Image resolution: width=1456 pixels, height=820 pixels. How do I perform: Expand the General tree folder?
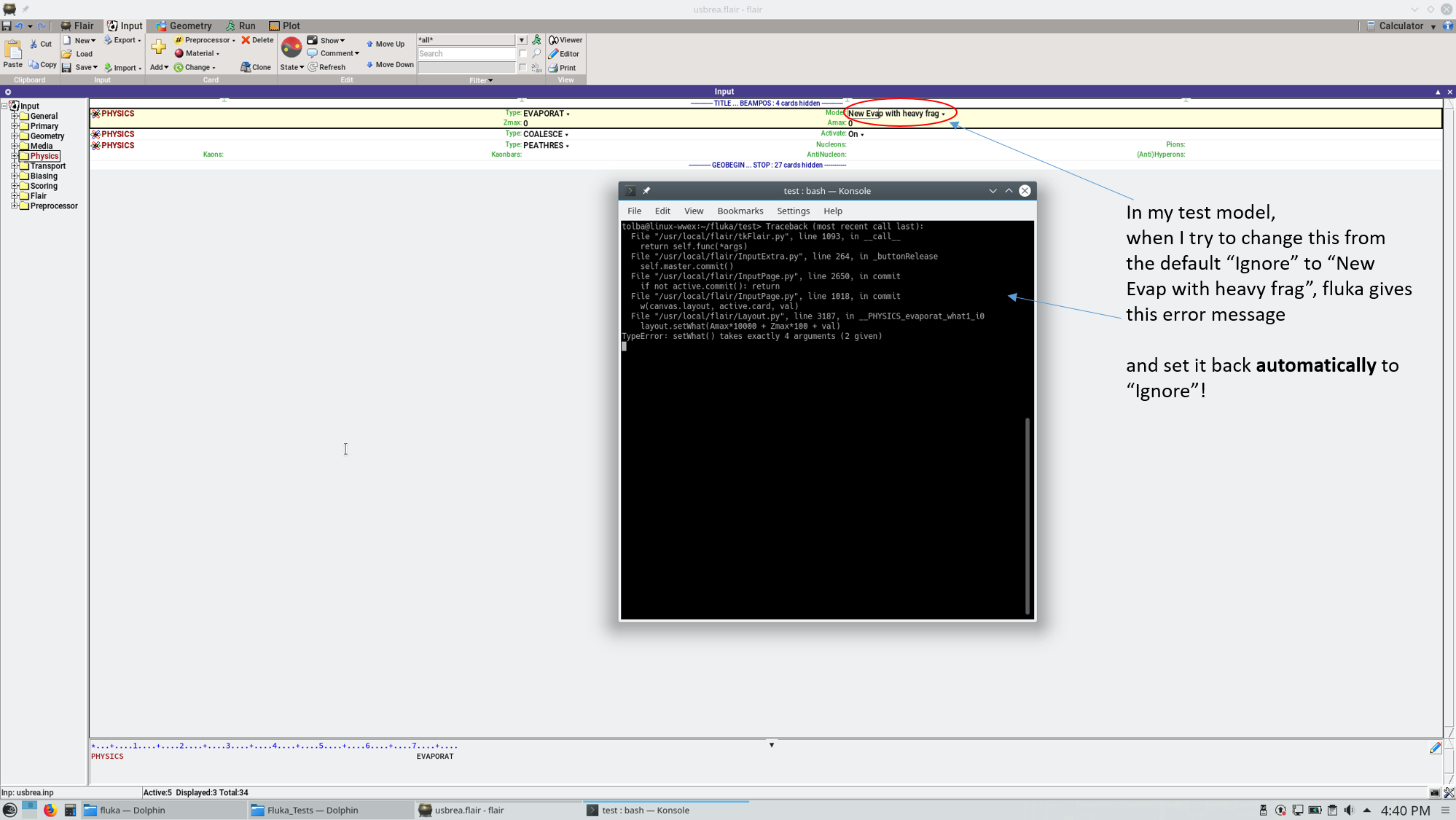[15, 116]
